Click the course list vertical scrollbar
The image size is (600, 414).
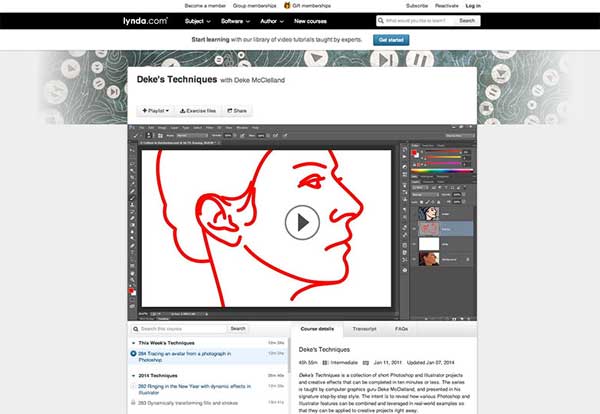(x=289, y=356)
